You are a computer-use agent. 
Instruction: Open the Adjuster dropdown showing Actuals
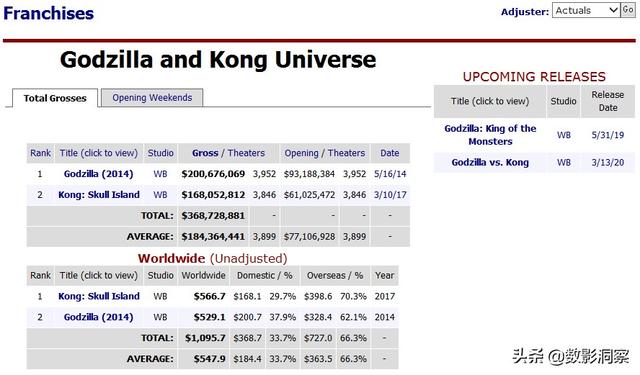coord(586,10)
